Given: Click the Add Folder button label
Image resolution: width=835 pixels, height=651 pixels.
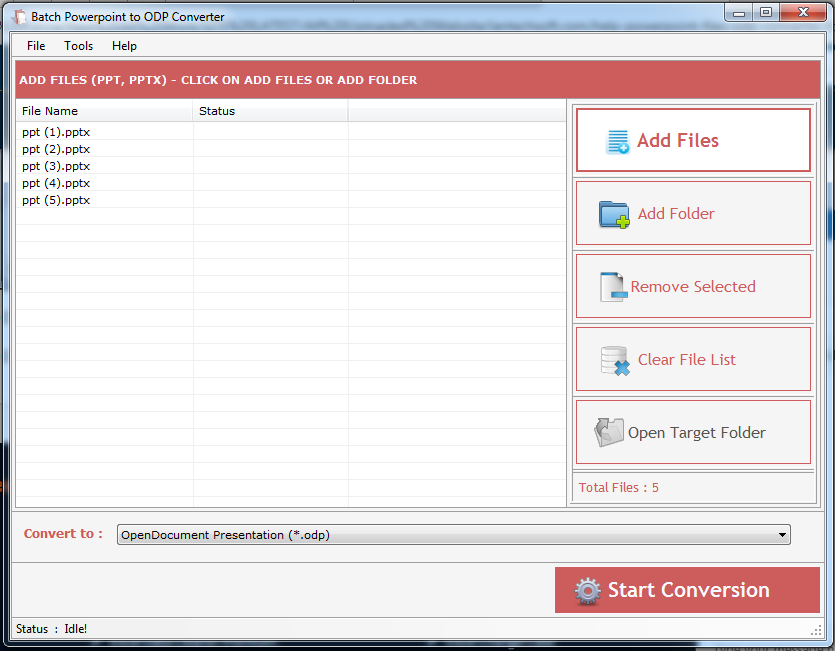Looking at the screenshot, I should [676, 214].
